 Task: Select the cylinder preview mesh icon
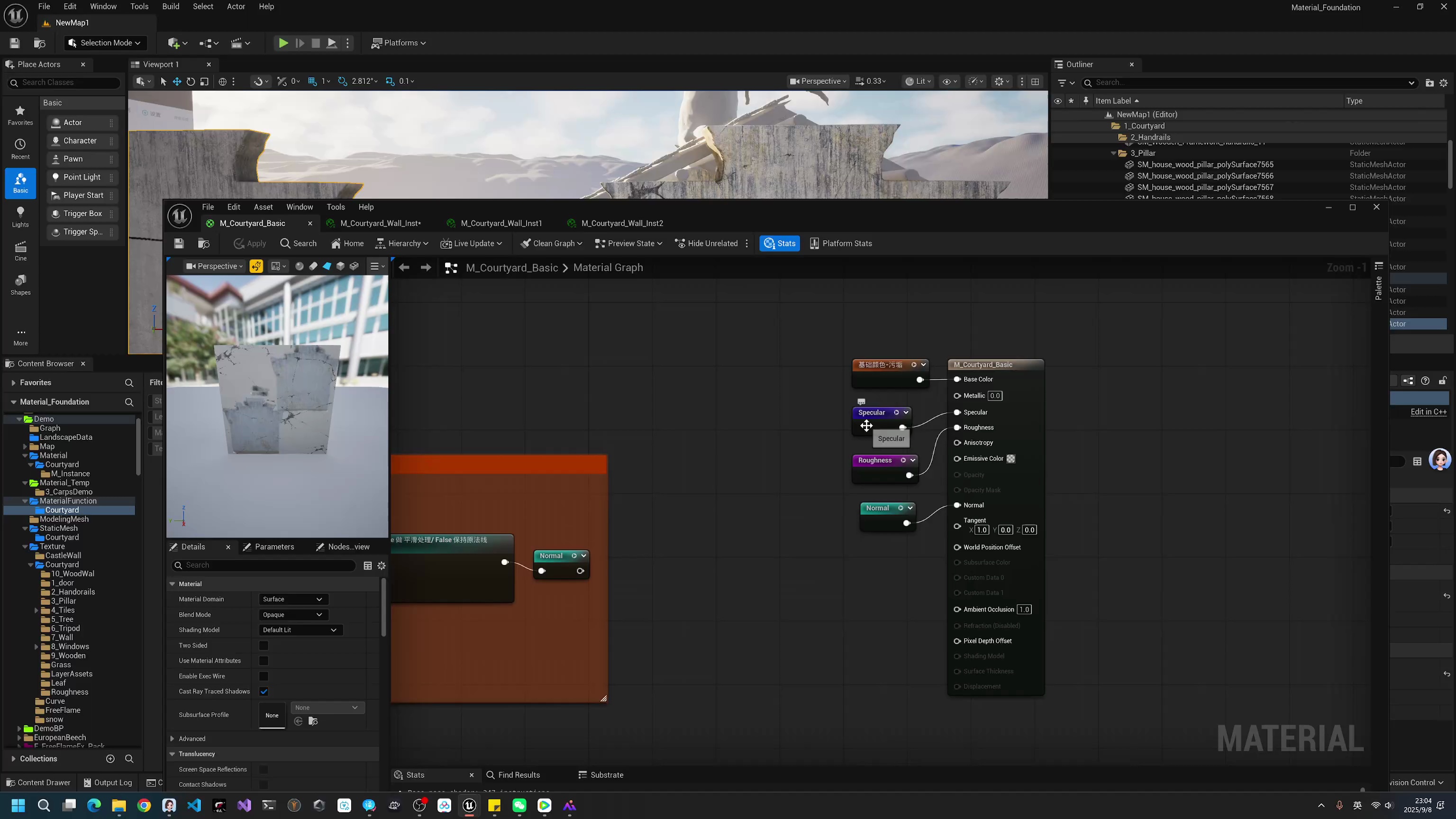point(313,266)
